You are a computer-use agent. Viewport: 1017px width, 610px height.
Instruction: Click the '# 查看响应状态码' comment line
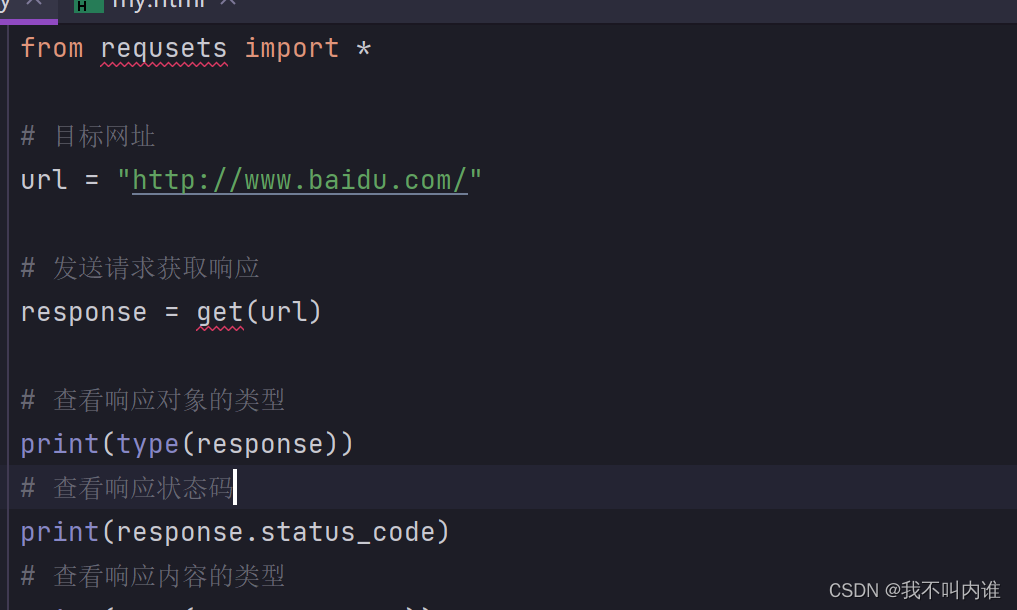pos(127,488)
